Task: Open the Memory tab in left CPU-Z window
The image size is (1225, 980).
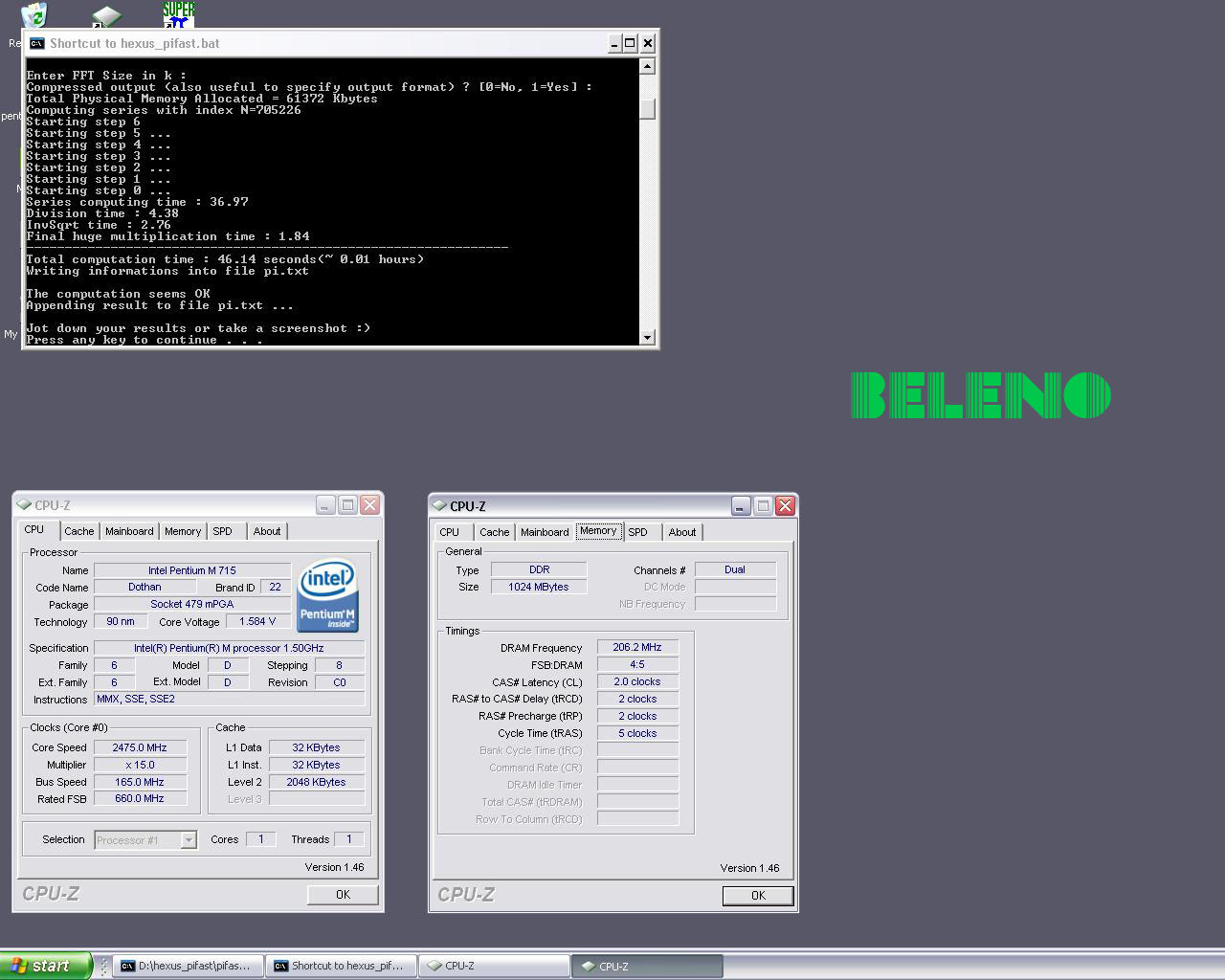Action: click(x=183, y=531)
